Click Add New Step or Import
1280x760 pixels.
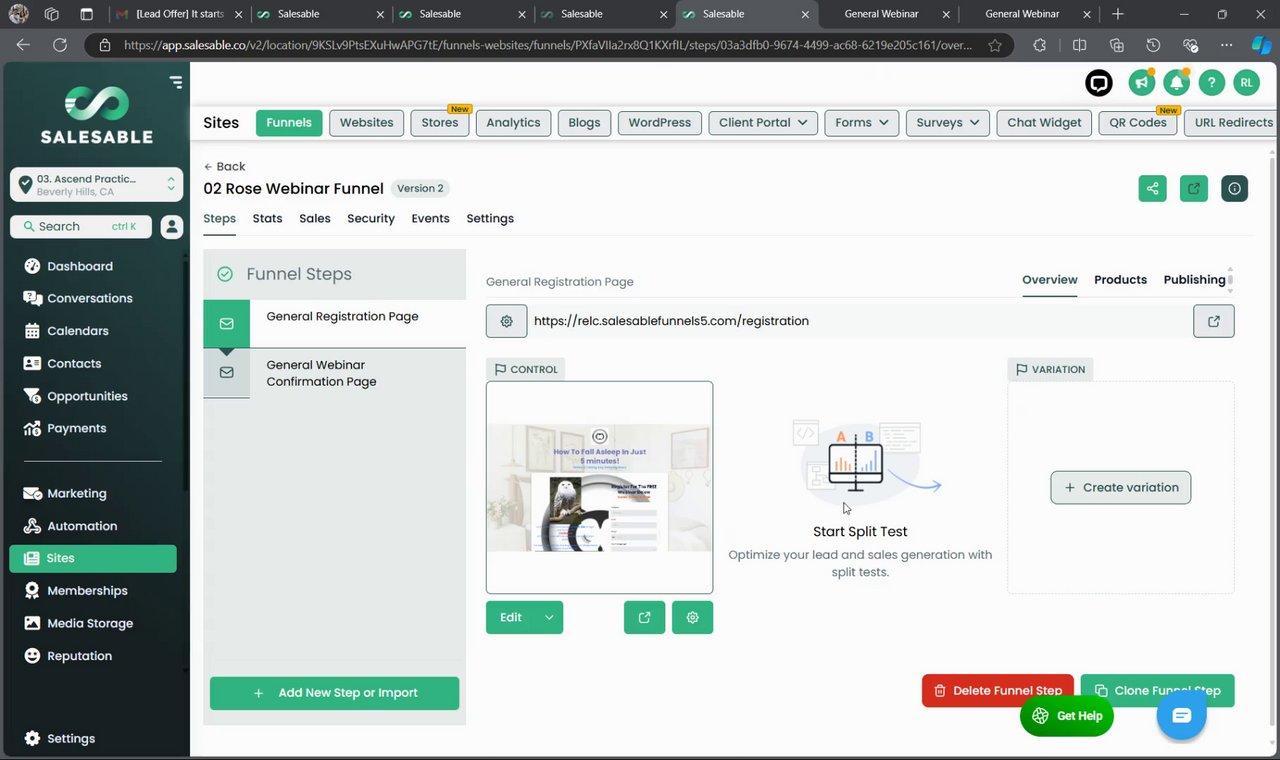coord(334,693)
